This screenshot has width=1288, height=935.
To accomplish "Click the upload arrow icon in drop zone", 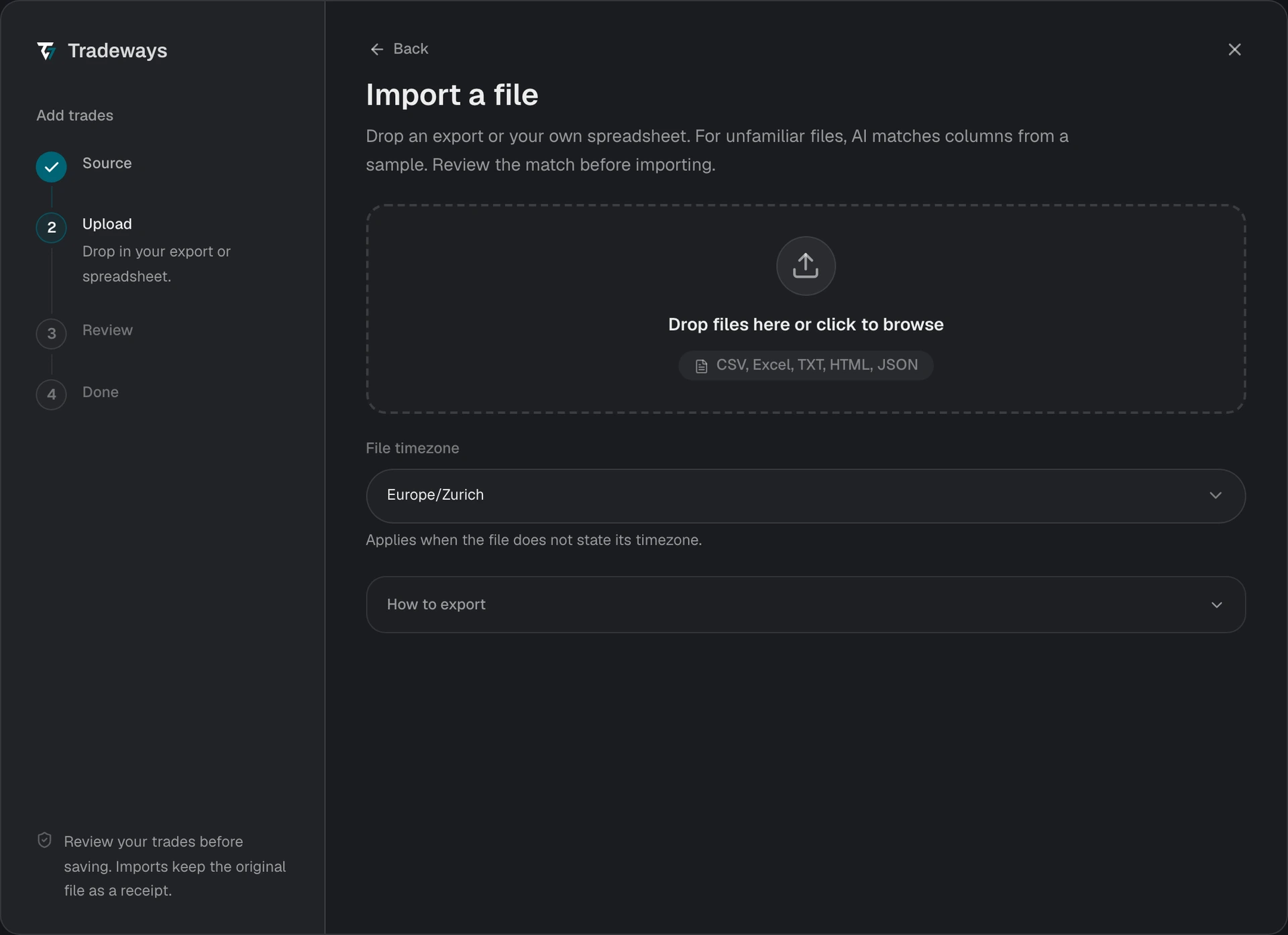I will click(806, 266).
